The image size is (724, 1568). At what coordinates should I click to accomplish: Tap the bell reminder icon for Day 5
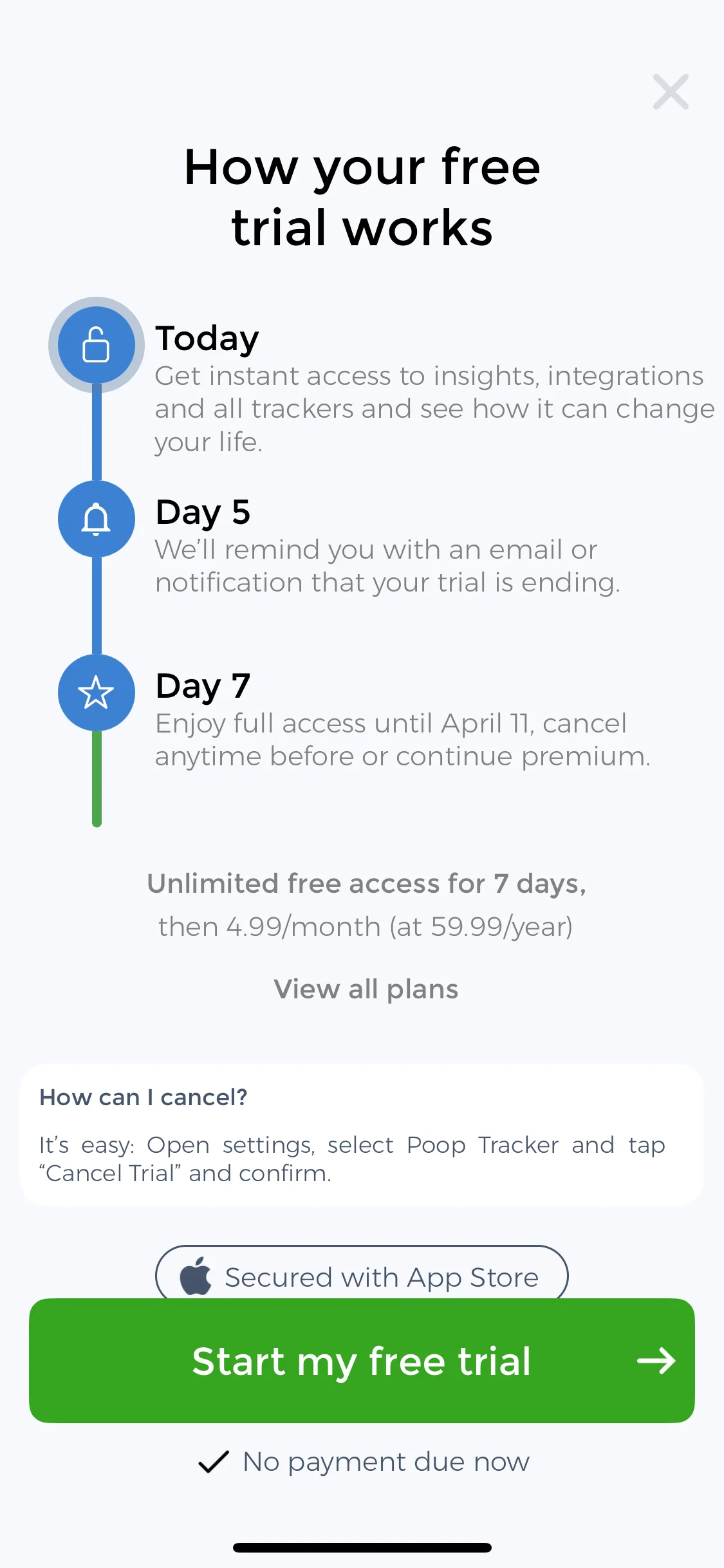[96, 519]
